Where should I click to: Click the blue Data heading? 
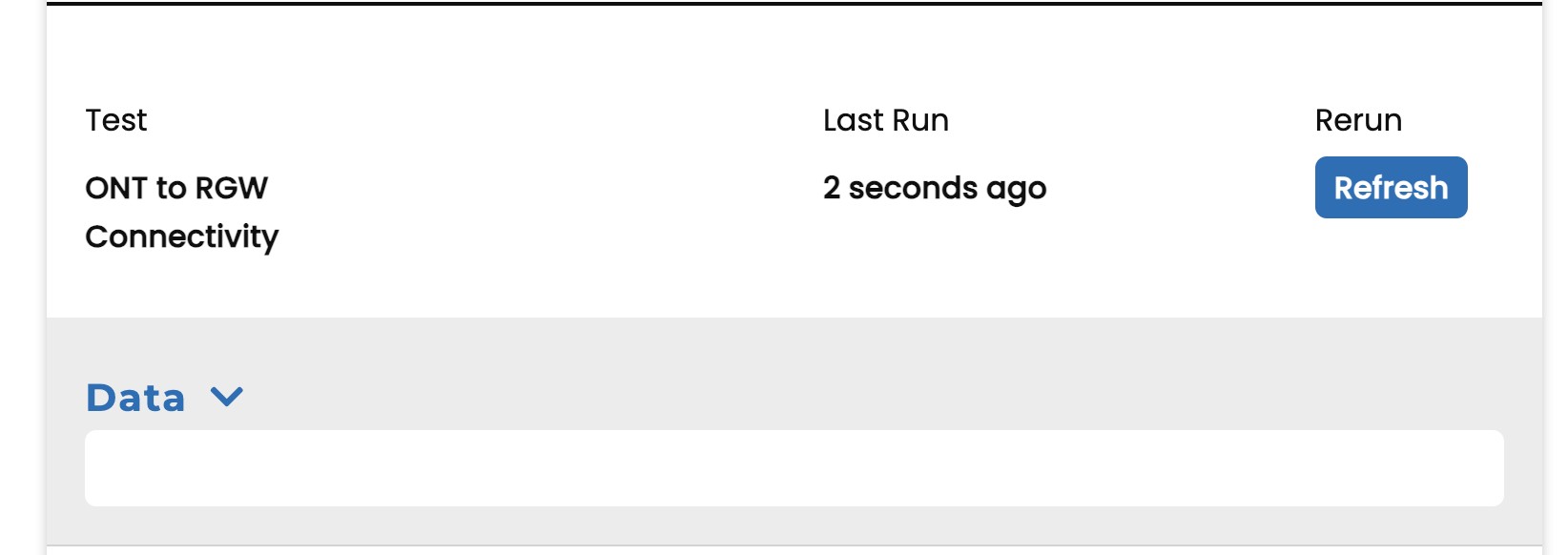click(x=135, y=398)
